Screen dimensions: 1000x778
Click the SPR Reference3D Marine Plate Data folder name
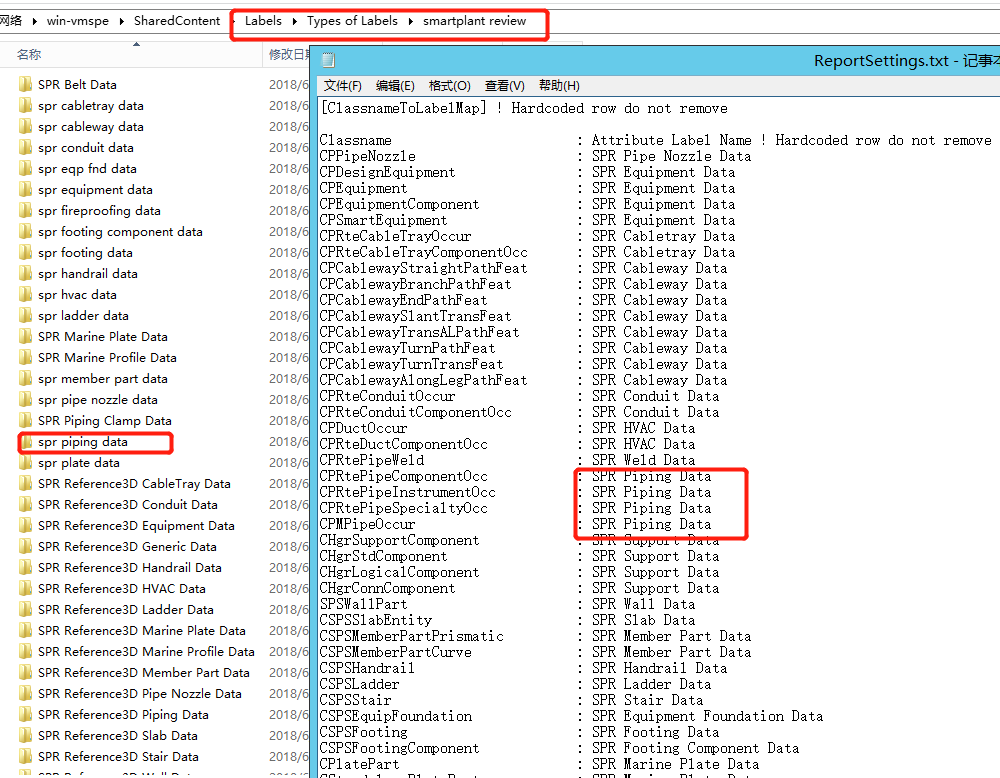[x=142, y=631]
